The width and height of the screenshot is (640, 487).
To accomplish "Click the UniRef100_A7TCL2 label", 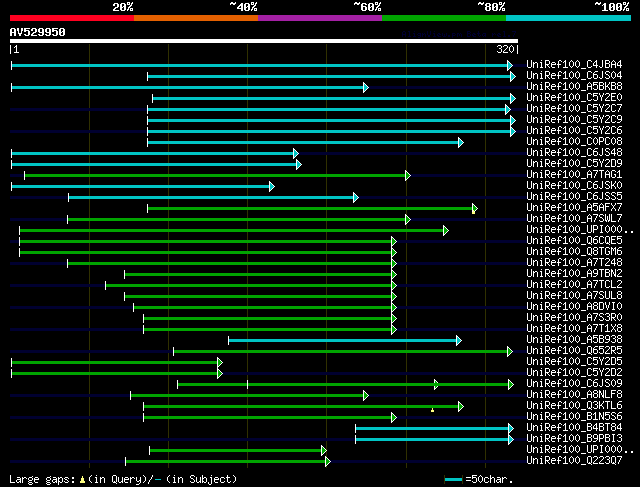I will (574, 285).
